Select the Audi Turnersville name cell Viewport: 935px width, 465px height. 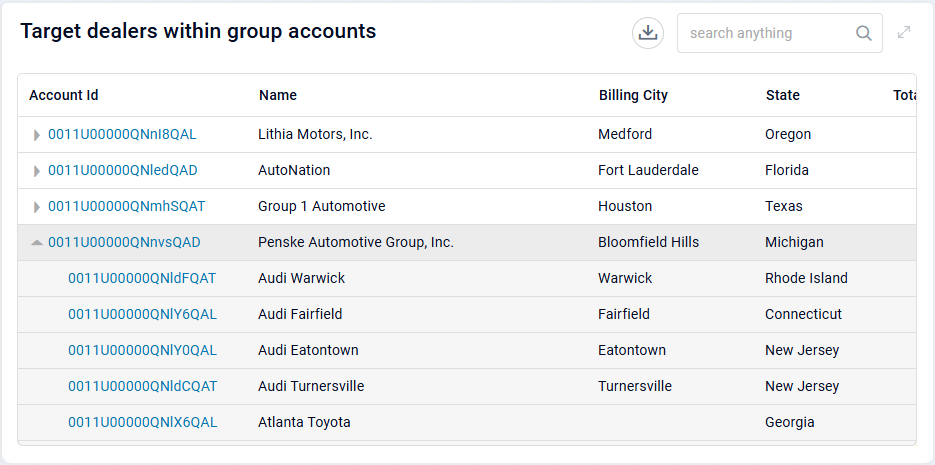[311, 387]
